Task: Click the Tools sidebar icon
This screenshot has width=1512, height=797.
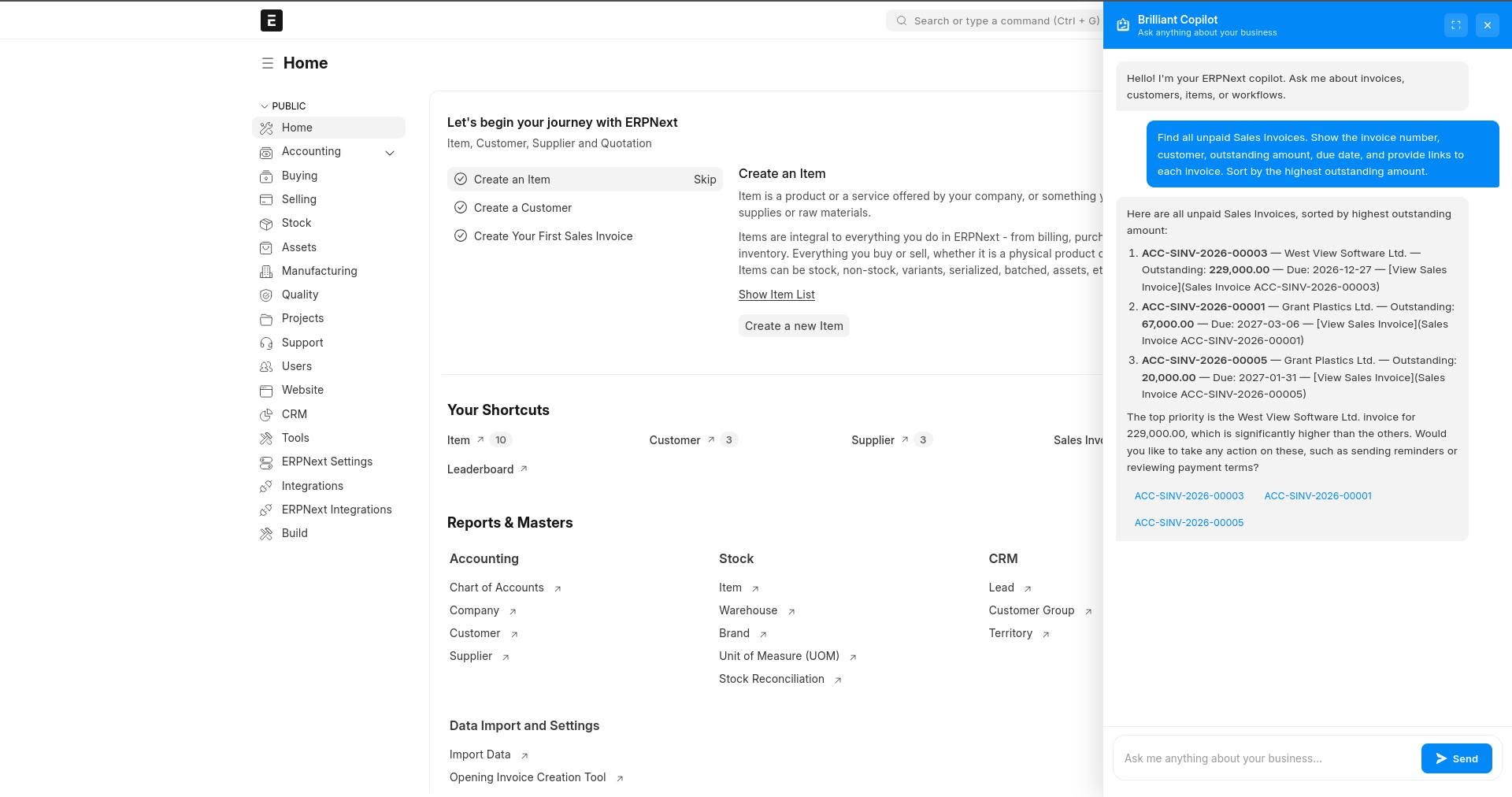Action: coord(266,438)
